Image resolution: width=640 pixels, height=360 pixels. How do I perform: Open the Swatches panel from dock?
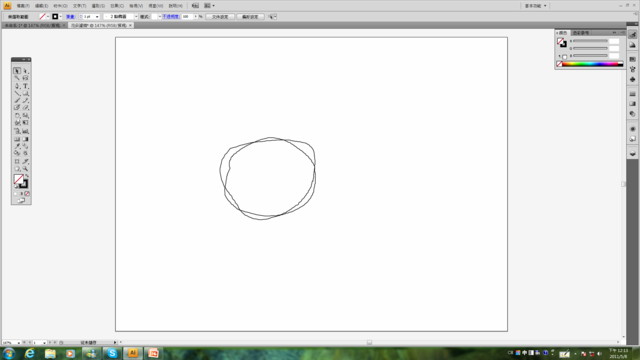click(632, 60)
